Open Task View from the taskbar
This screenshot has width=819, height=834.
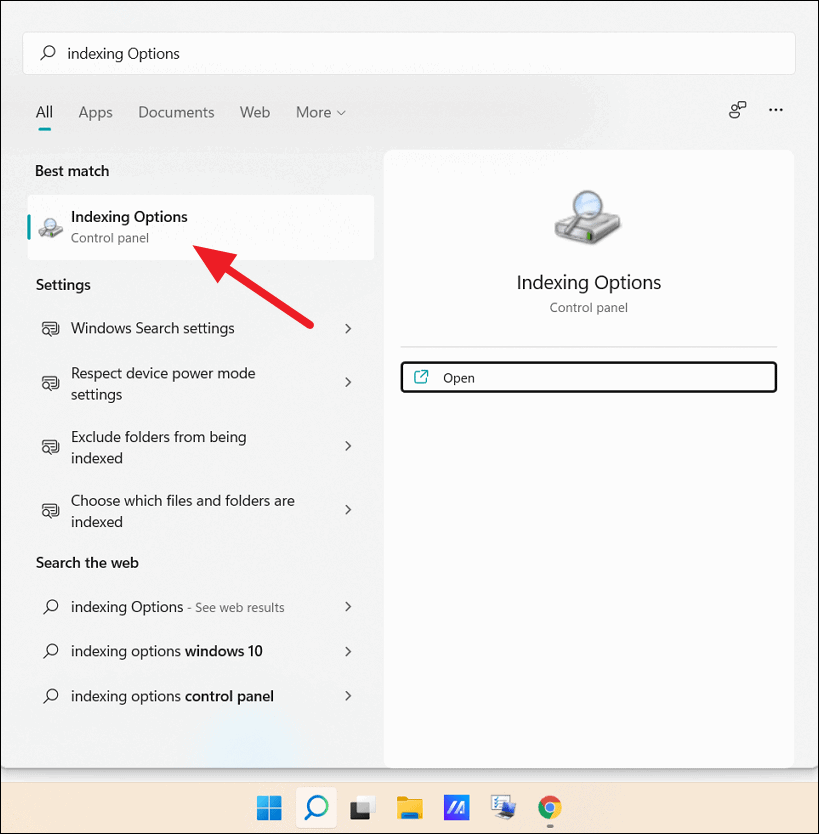click(x=362, y=807)
